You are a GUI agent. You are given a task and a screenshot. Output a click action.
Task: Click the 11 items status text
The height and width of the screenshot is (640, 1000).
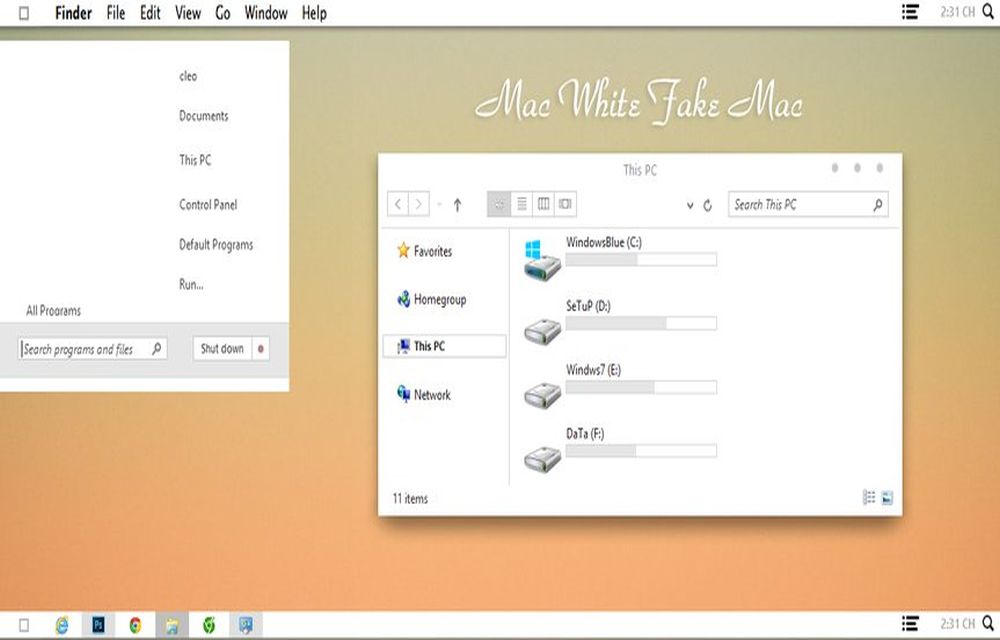[x=410, y=498]
